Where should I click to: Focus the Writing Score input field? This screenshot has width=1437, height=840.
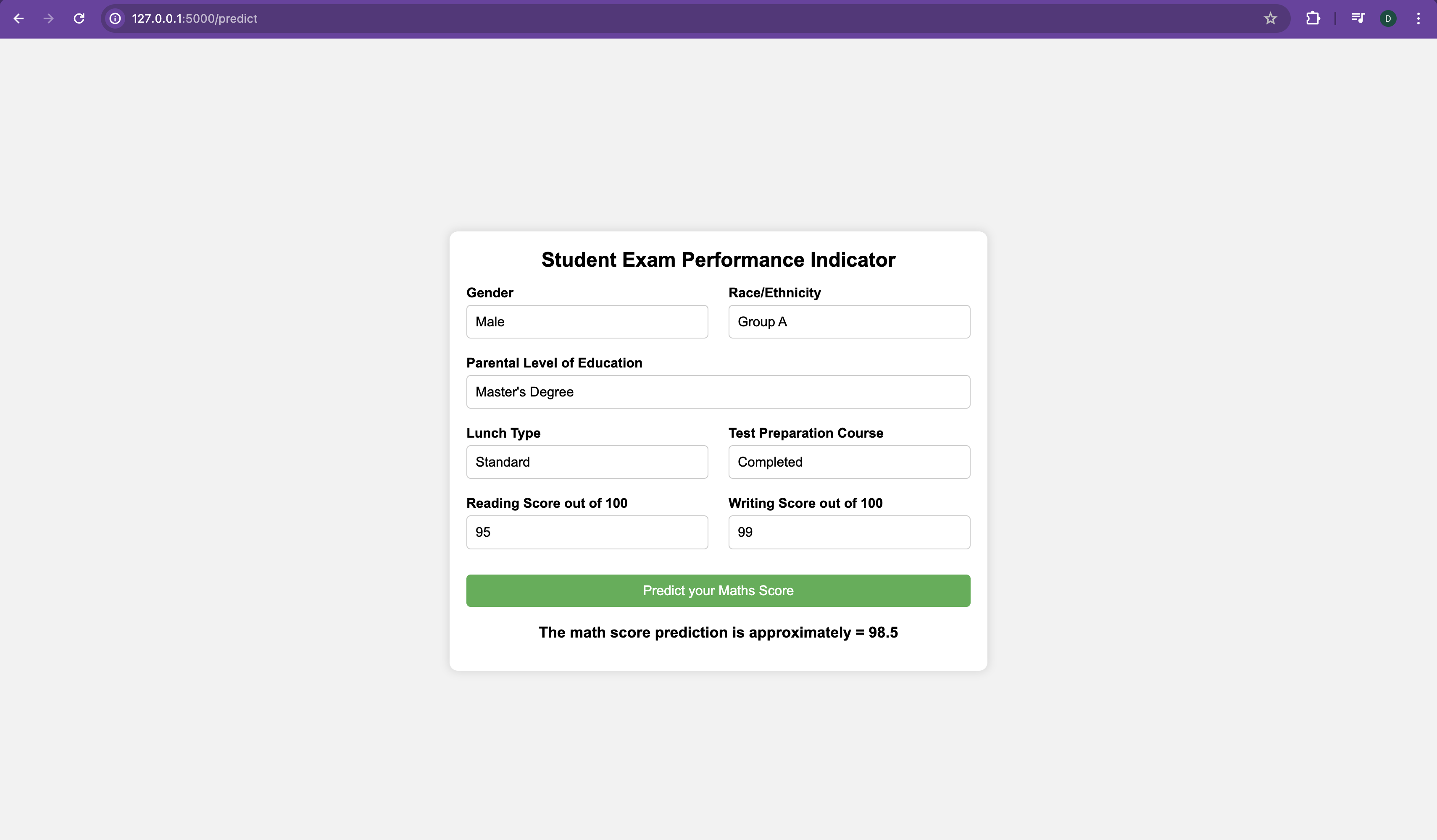[849, 532]
